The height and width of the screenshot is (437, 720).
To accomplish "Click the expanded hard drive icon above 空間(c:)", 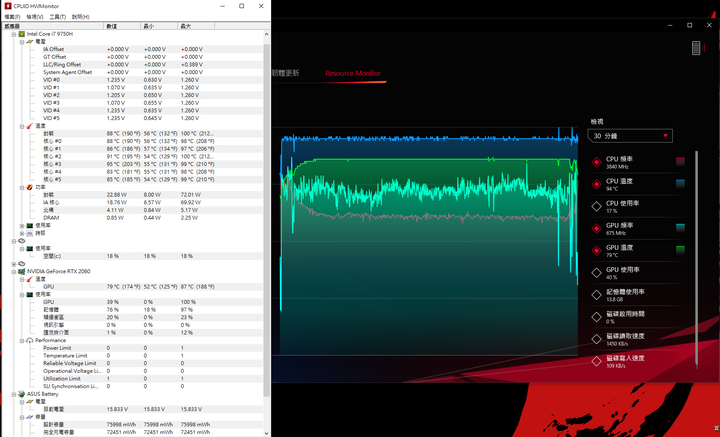I will 21,241.
